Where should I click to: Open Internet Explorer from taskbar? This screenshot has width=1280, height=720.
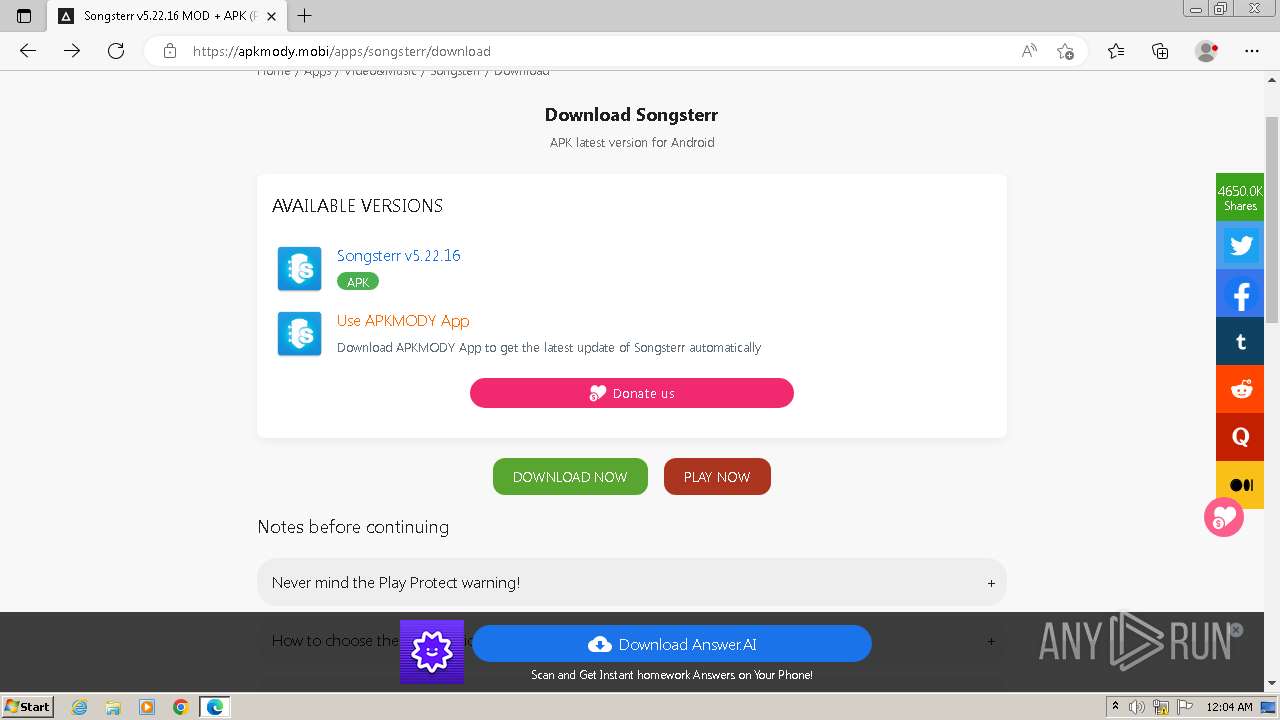(80, 707)
